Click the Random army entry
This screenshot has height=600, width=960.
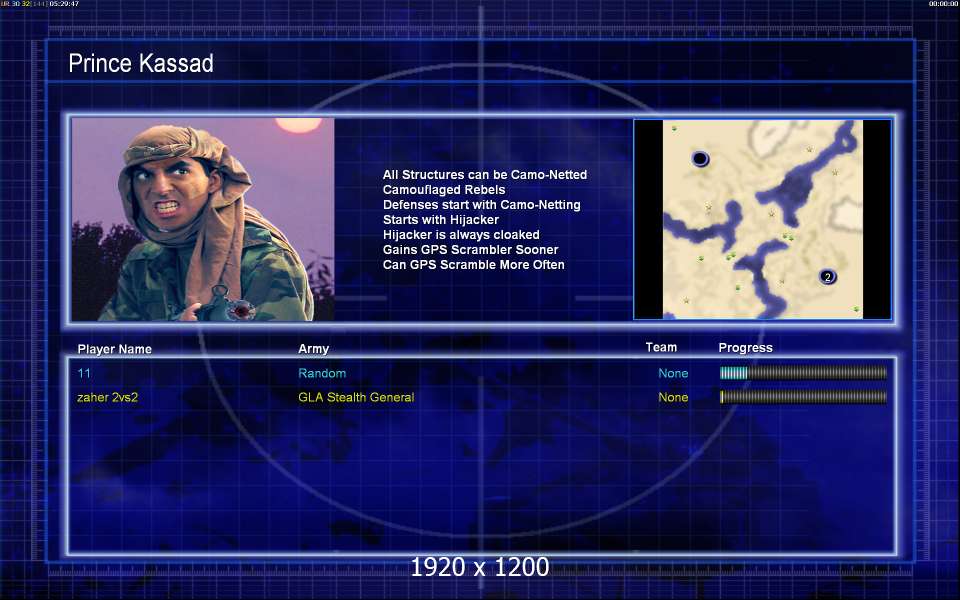322,373
